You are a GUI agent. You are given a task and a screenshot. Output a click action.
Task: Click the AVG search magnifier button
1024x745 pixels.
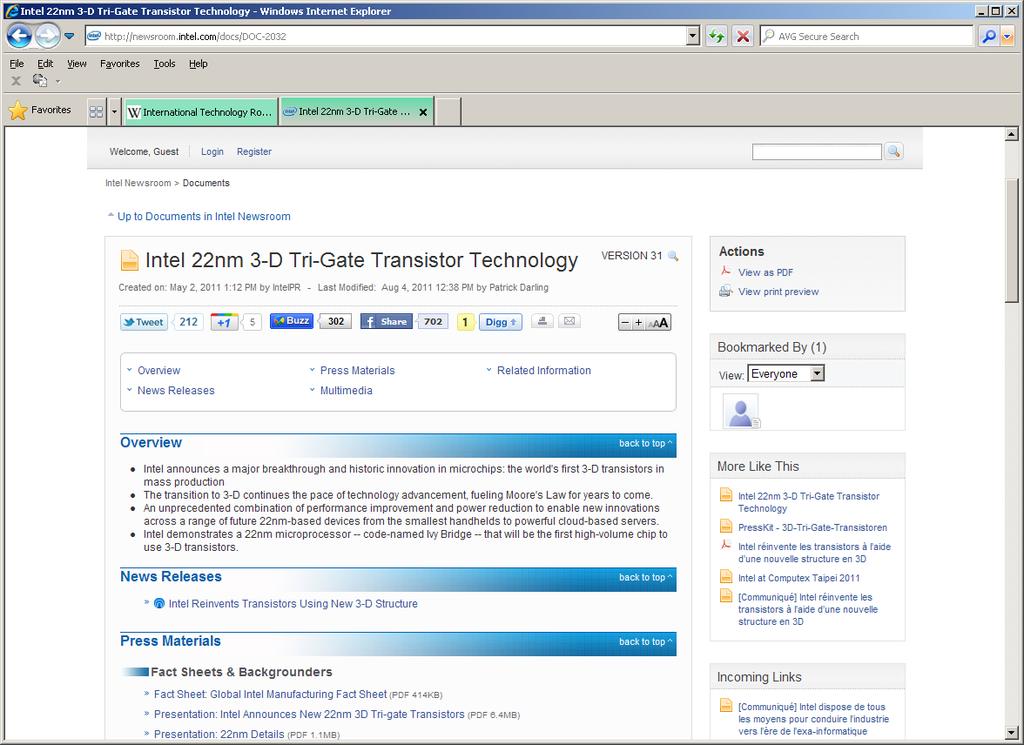pyautogui.click(x=989, y=37)
